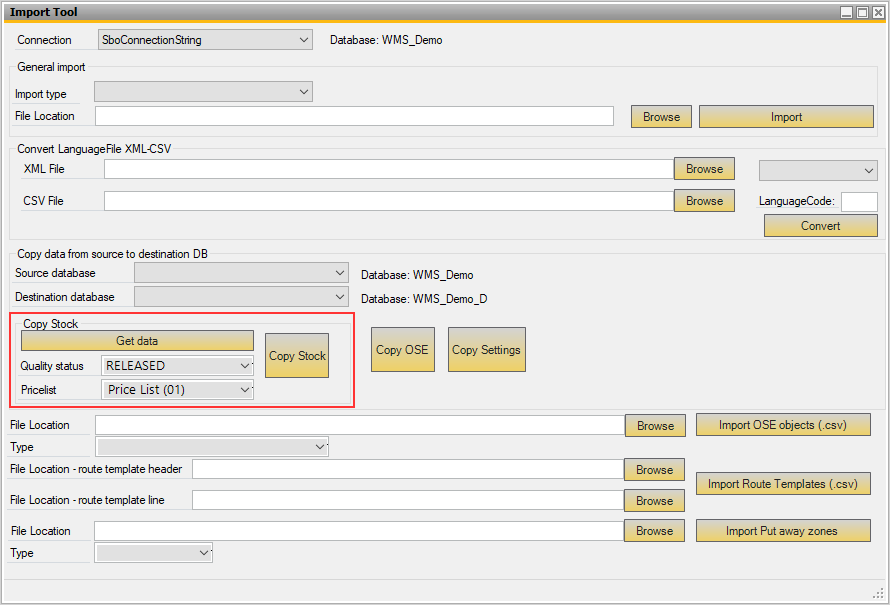Minimize the Import Tool window

click(x=846, y=12)
